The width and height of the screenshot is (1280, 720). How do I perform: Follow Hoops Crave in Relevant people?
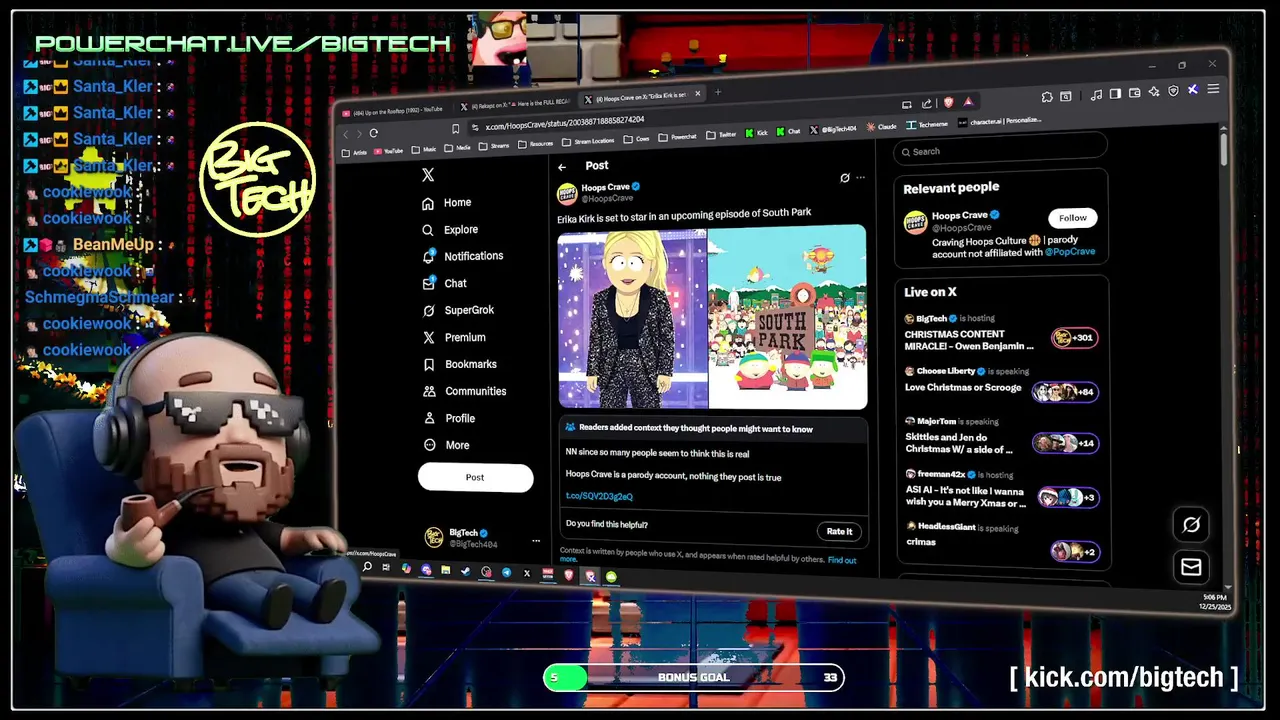pyautogui.click(x=1072, y=218)
